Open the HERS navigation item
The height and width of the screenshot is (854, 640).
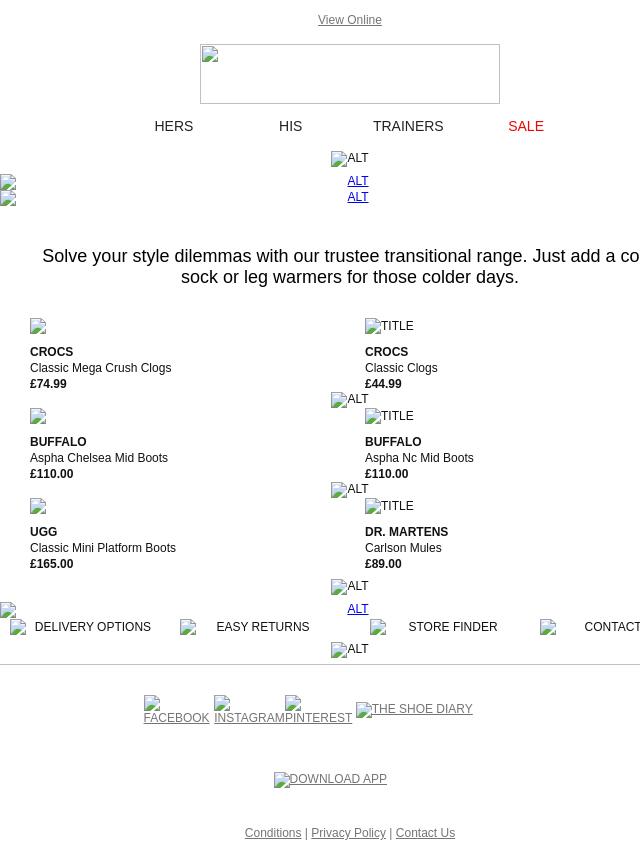174,126
